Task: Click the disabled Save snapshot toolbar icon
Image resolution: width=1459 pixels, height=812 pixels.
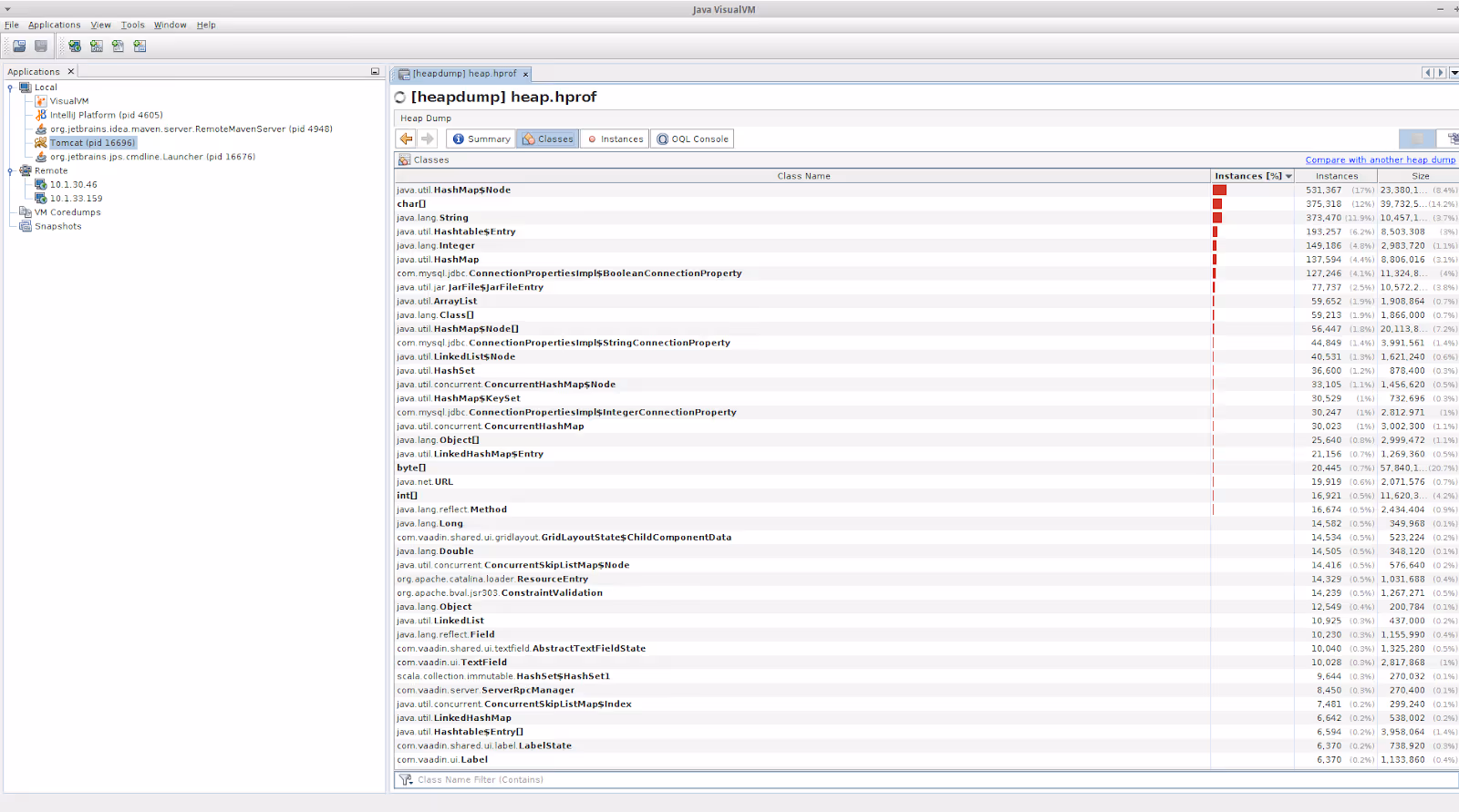Action: pyautogui.click(x=41, y=46)
